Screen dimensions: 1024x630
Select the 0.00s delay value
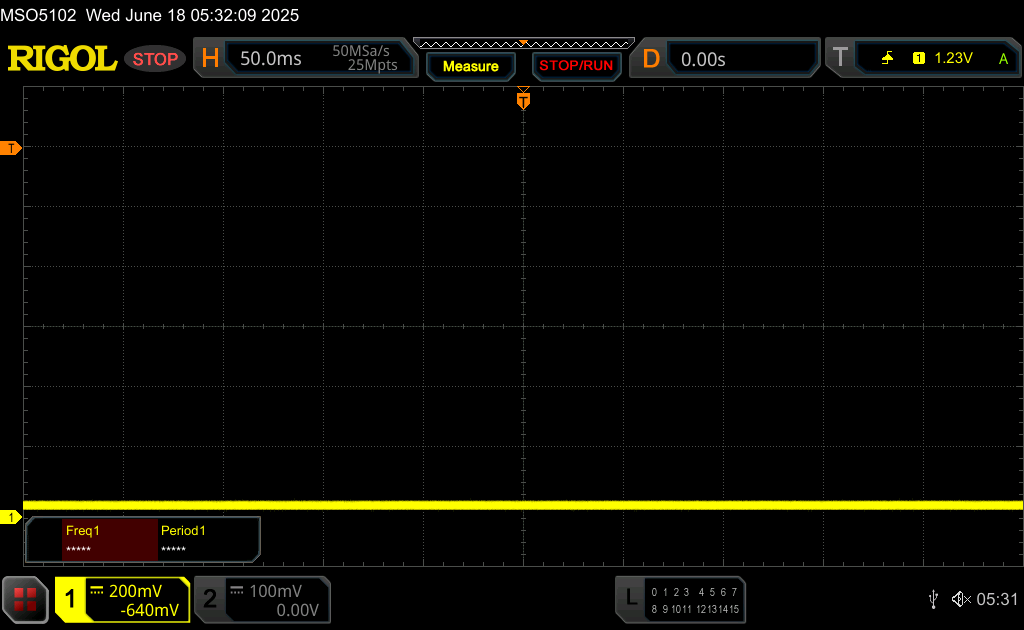[x=703, y=59]
